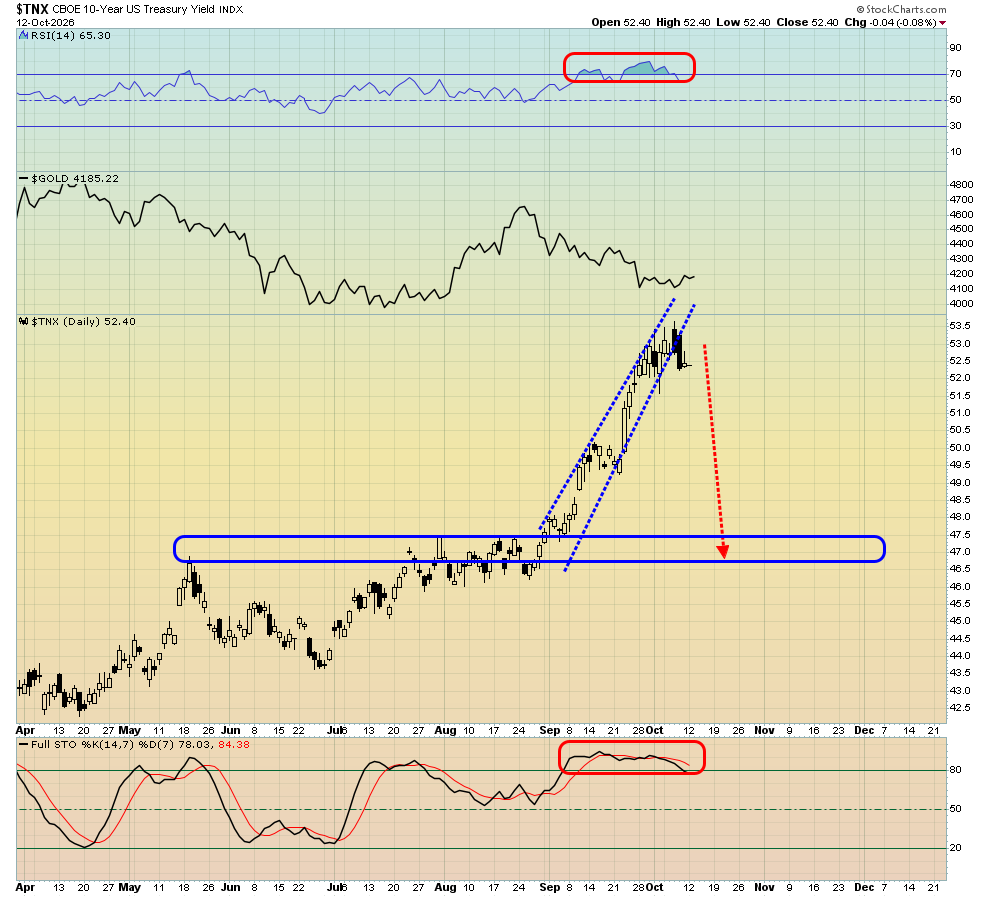
Task: Click 'Apr' on the date axis under the stochastic panel
Action: (x=25, y=887)
